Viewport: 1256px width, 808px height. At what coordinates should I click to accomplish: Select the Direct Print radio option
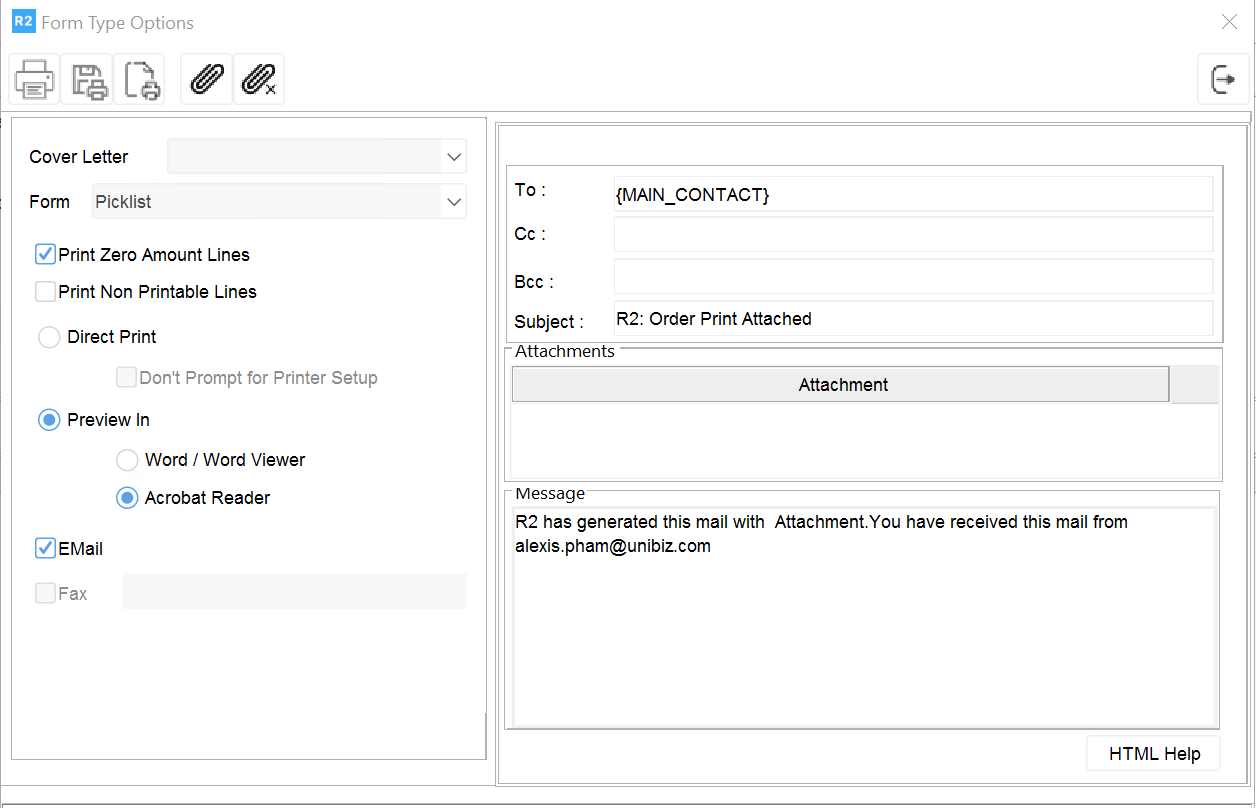pos(49,337)
